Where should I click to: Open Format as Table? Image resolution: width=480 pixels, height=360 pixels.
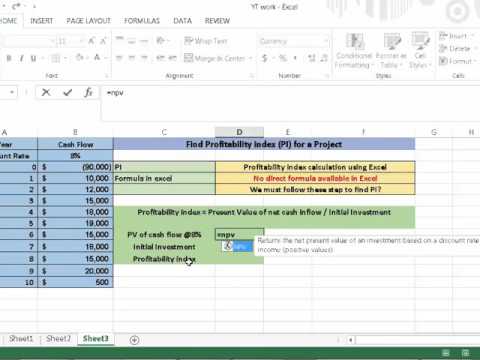click(391, 51)
